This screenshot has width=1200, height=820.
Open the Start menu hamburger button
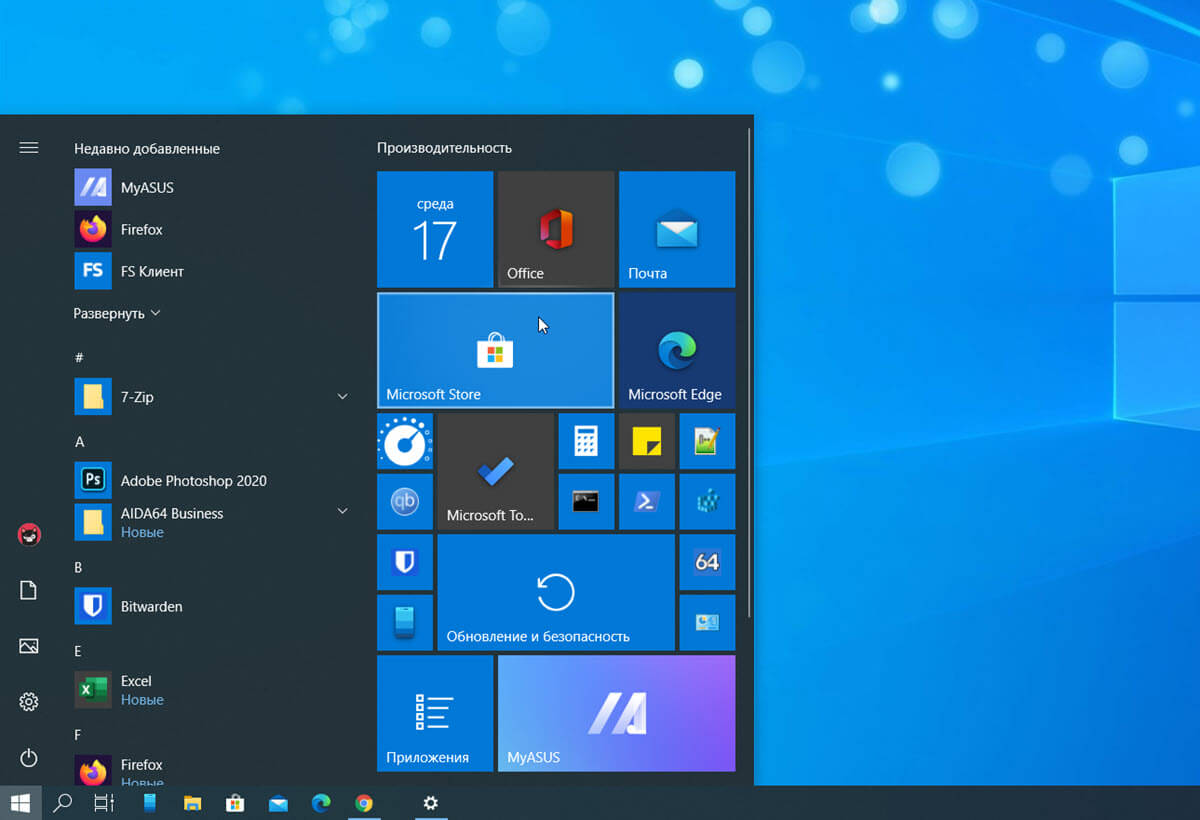[28, 147]
